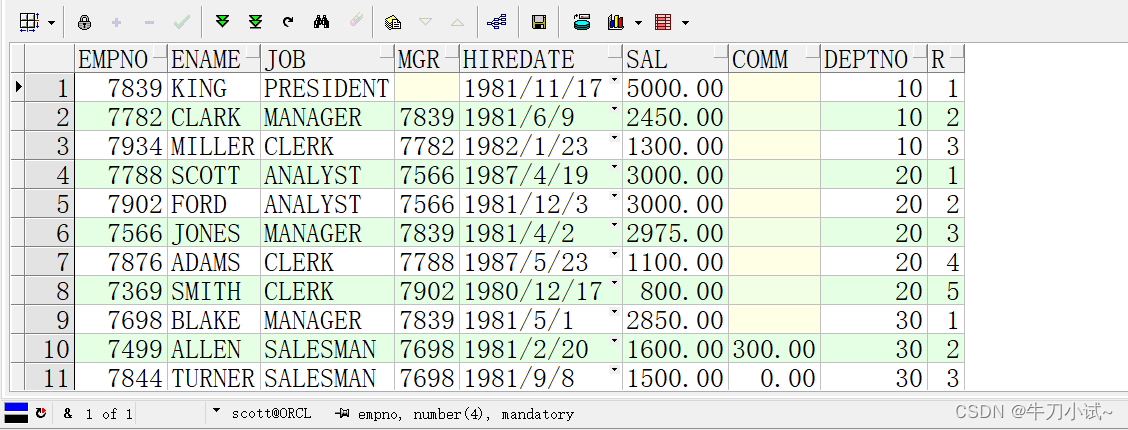
Task: Click the ENAME column header
Action: (x=214, y=58)
